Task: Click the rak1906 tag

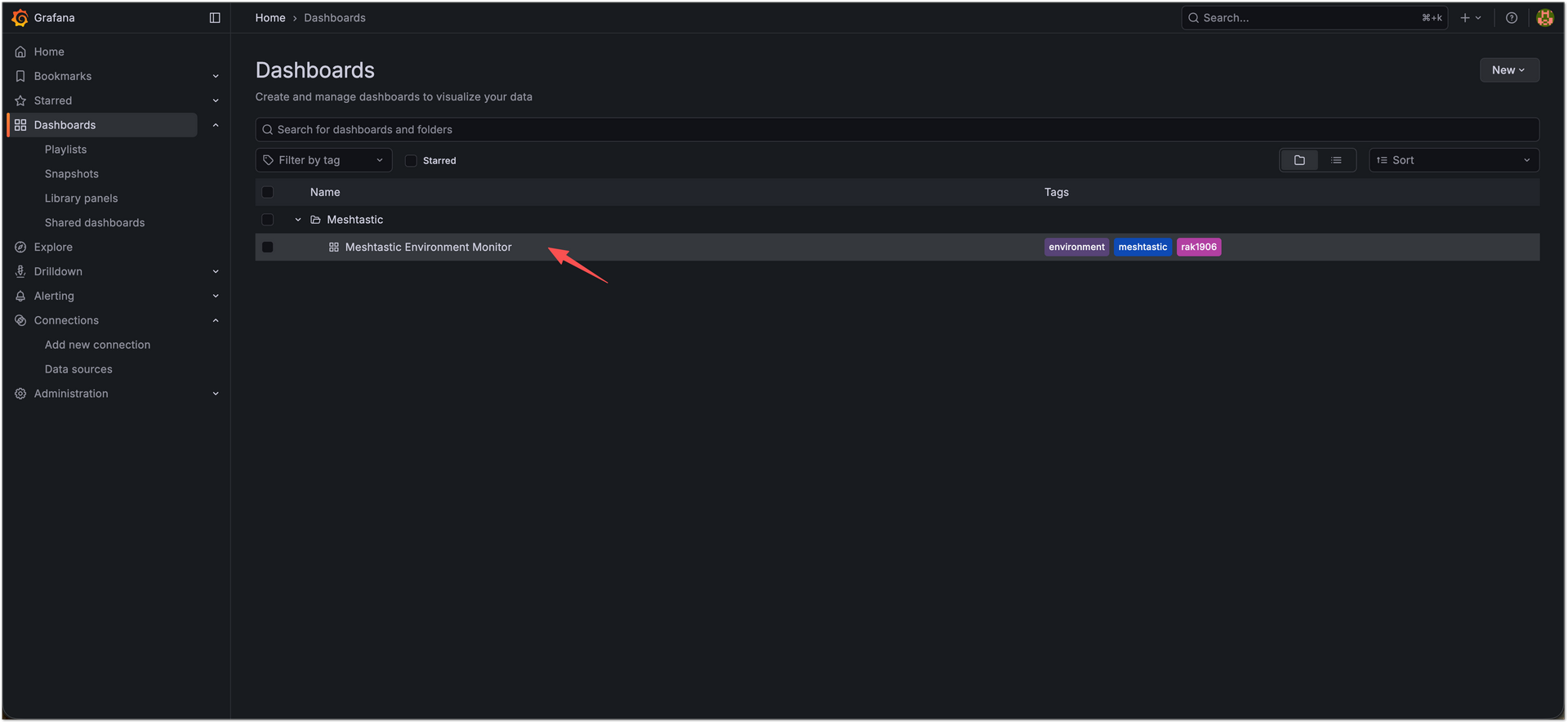Action: click(1199, 247)
